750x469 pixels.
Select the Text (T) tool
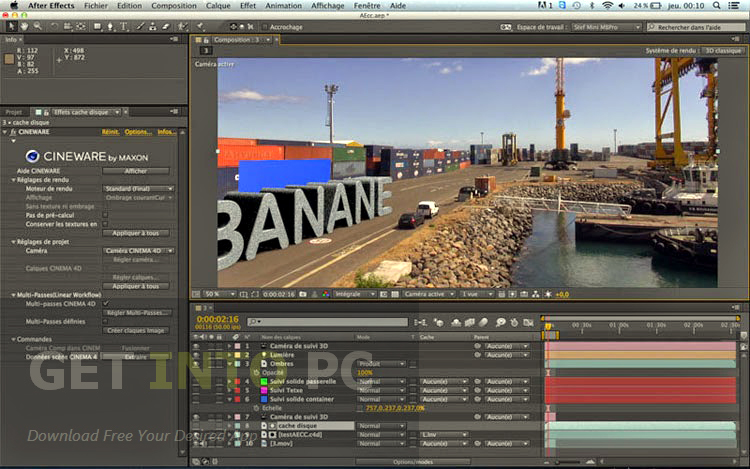coord(123,27)
